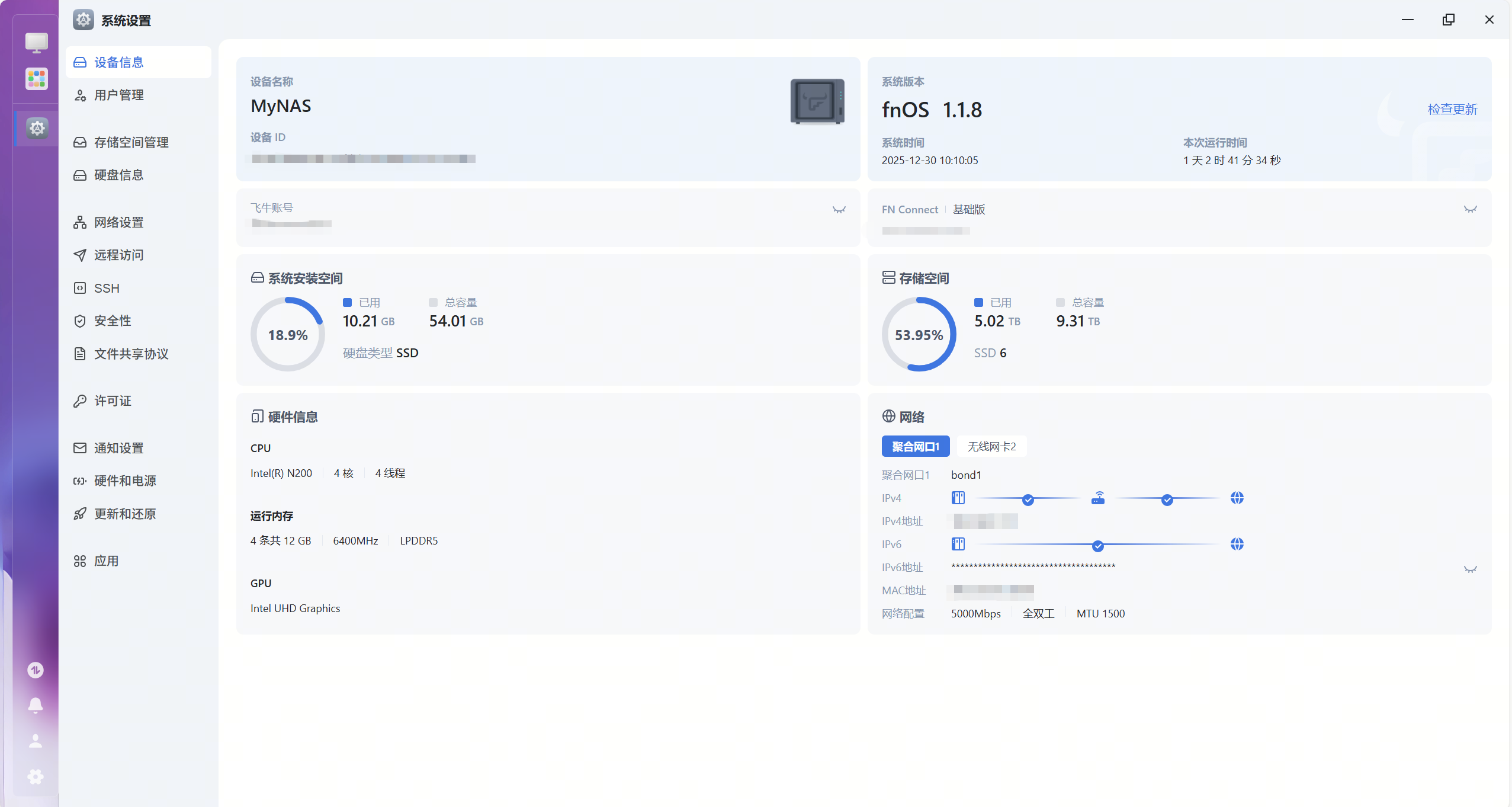Open 存储空间管理 in the sidebar

(131, 142)
